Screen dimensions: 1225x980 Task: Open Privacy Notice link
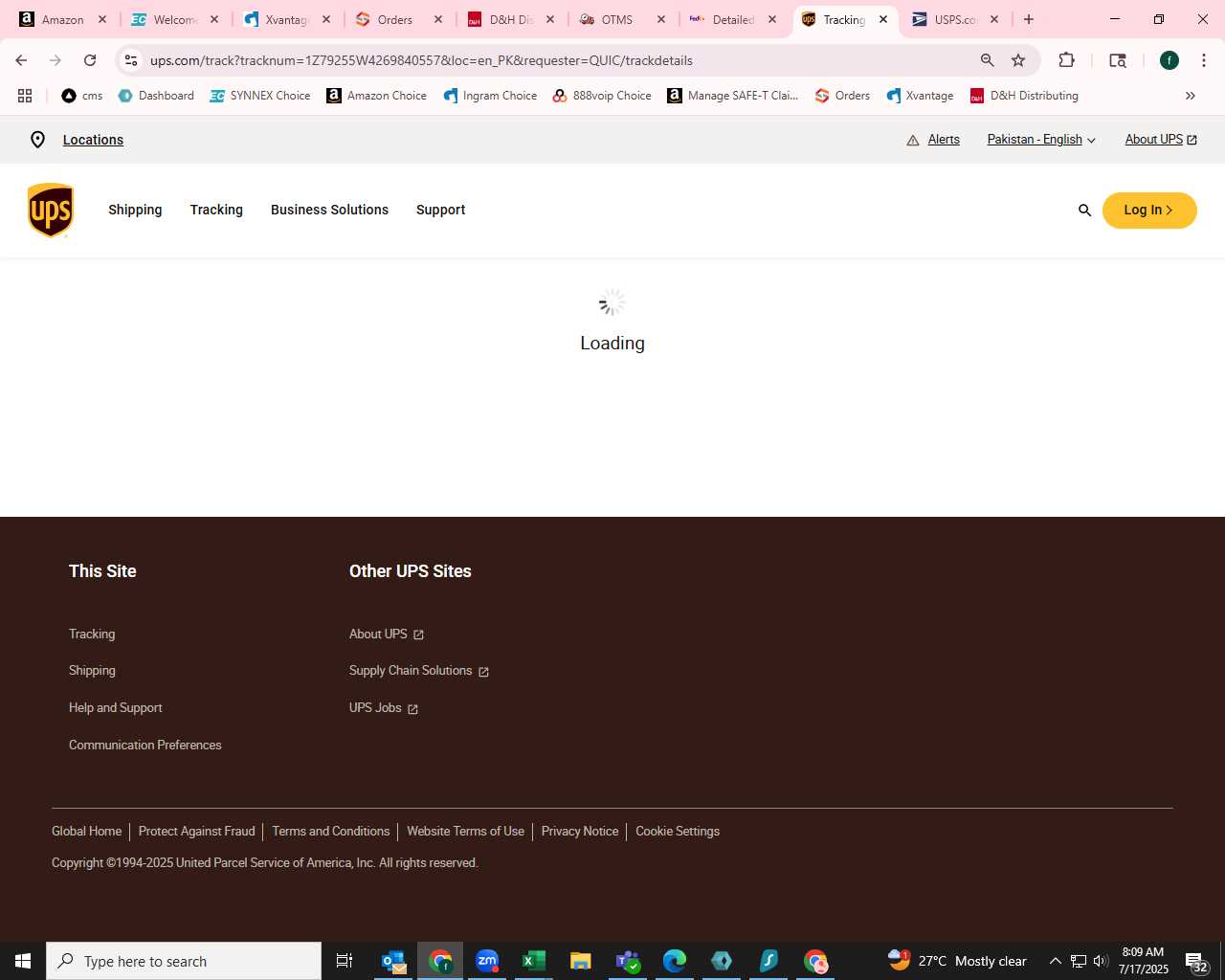tap(580, 832)
